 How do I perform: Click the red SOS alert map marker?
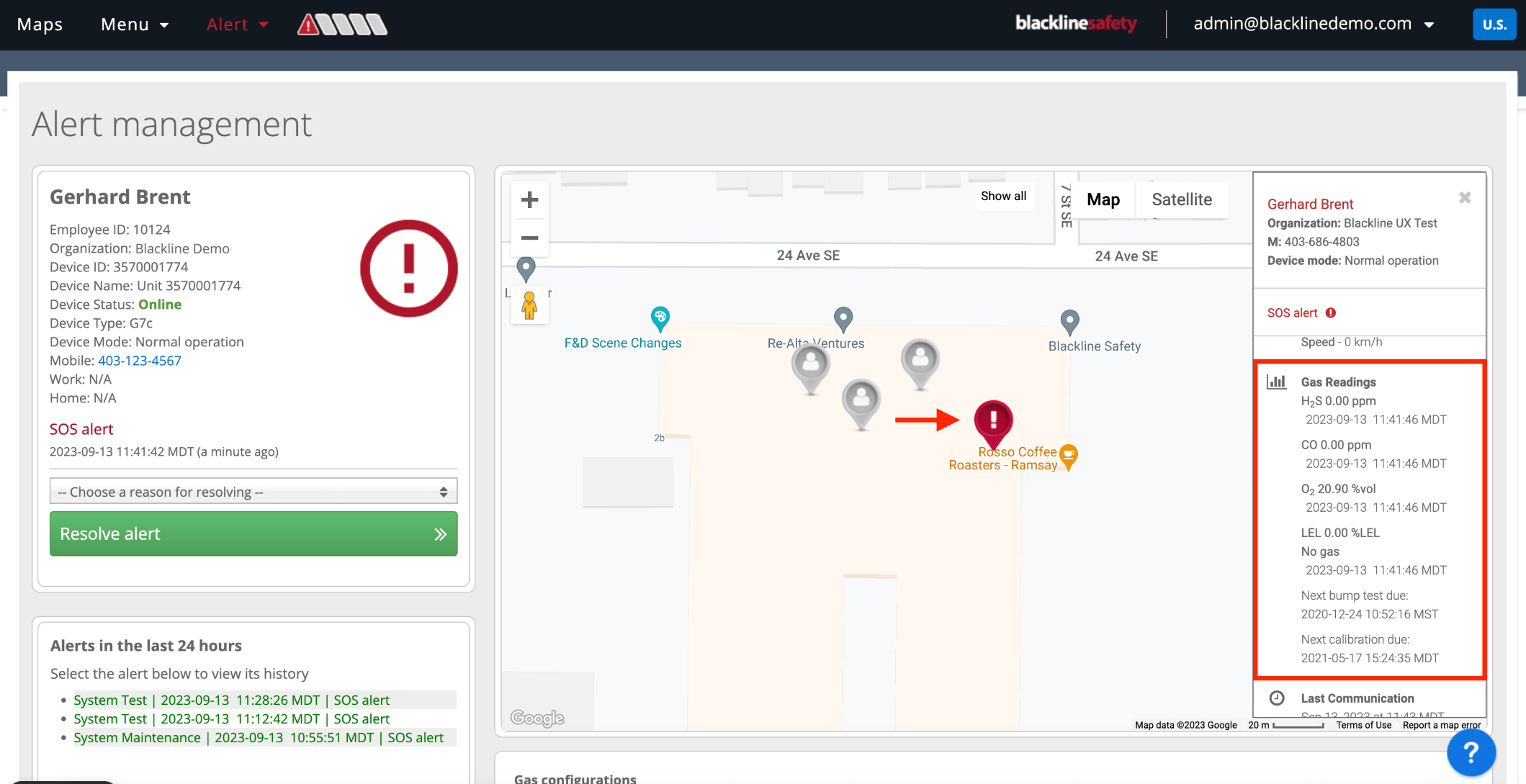point(993,421)
